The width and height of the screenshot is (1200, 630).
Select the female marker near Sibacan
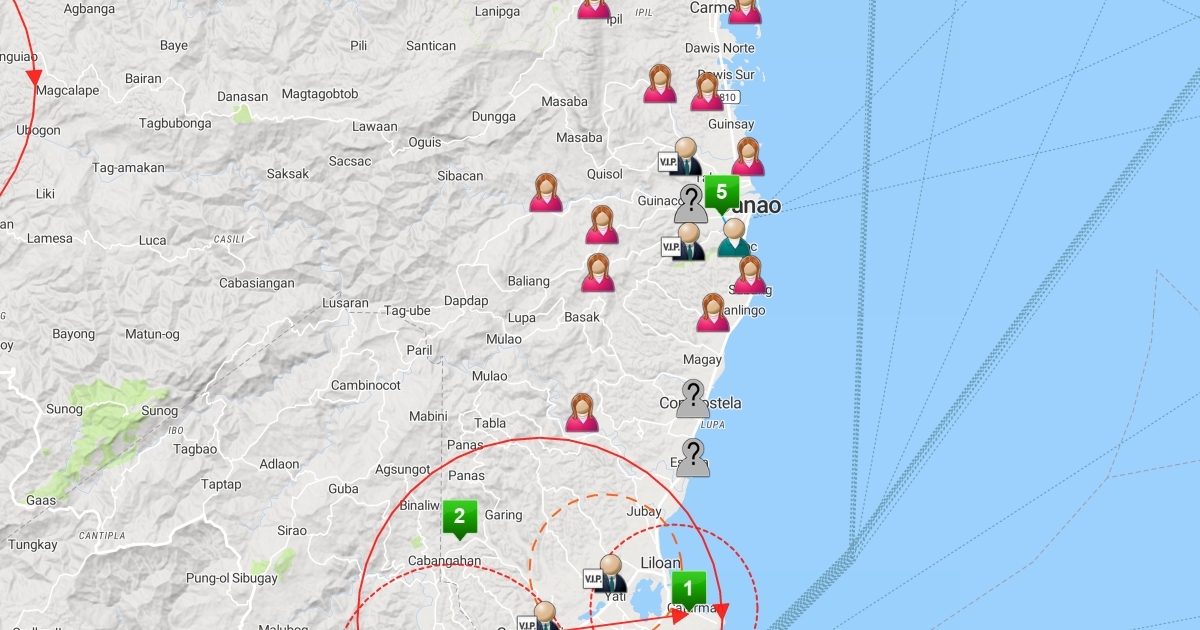coord(545,193)
